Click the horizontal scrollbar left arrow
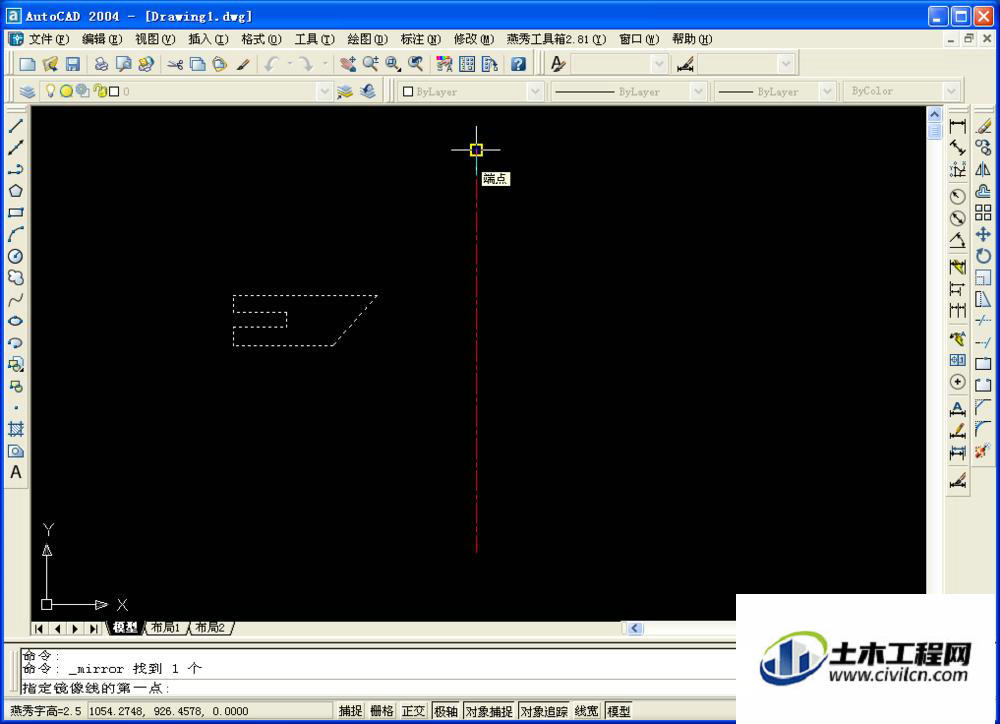The width and height of the screenshot is (1000, 724). coord(635,628)
